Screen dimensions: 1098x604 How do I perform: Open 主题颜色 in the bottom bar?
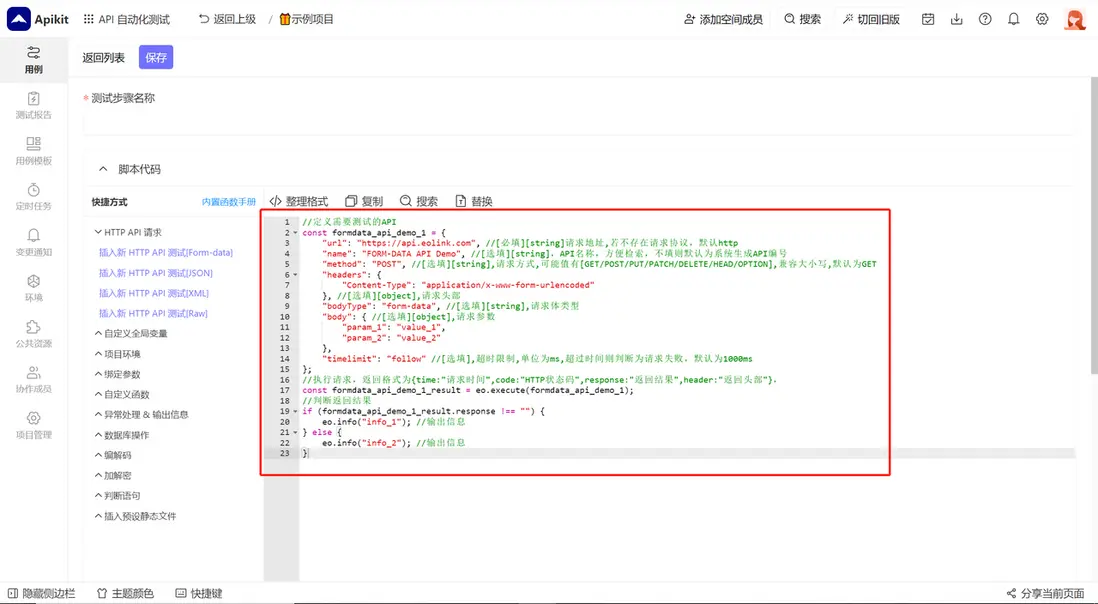tap(125, 593)
